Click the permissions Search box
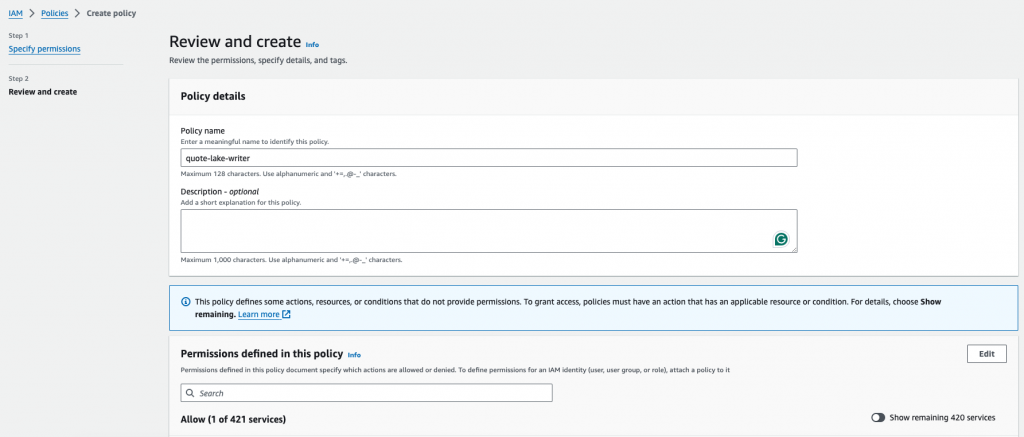Screen dimensions: 1024x437 point(366,393)
